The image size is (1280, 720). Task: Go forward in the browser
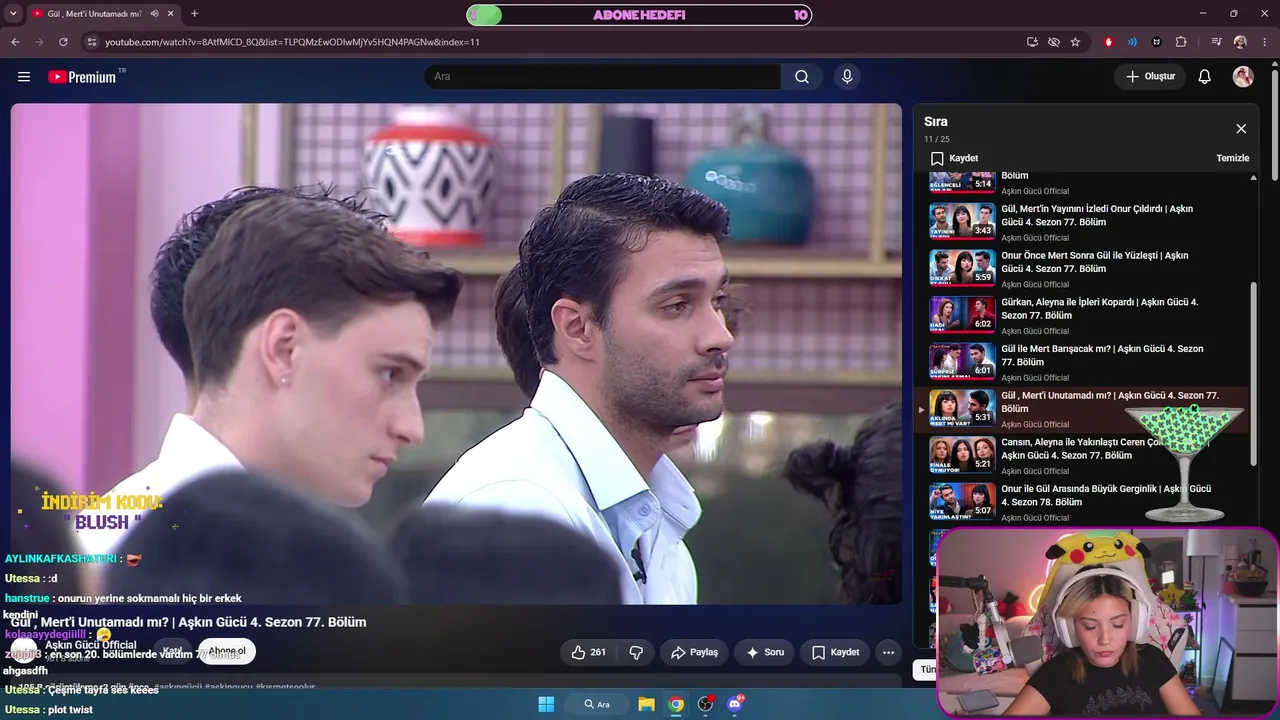[x=39, y=42]
